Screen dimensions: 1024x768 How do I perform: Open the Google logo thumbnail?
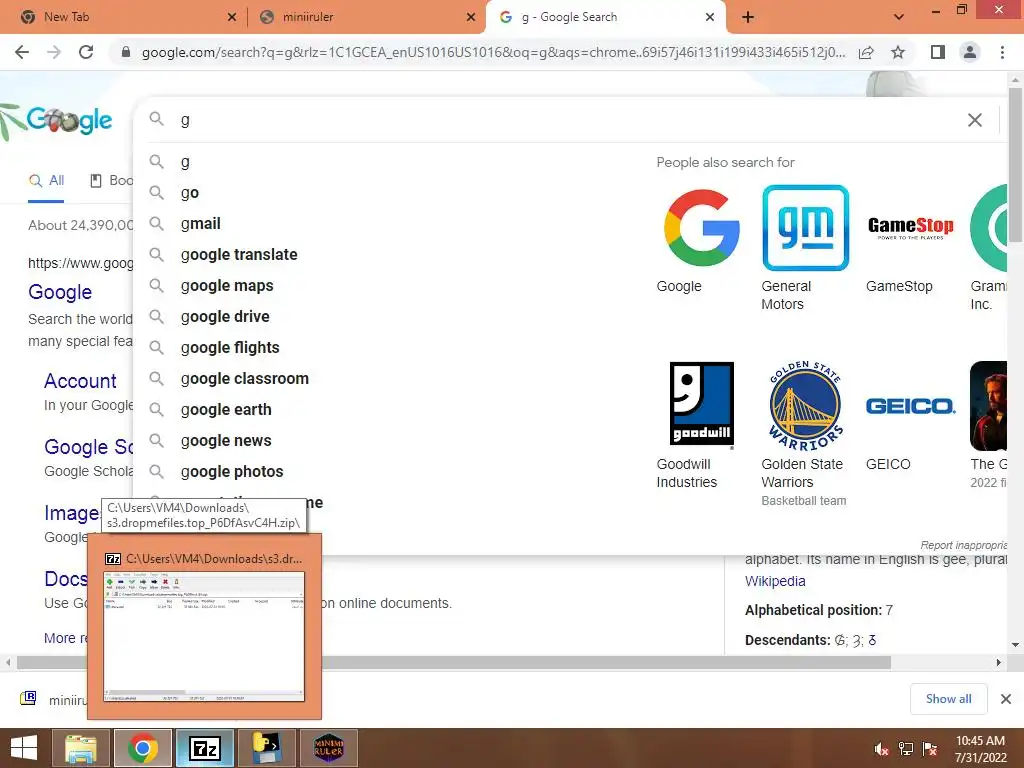coord(701,228)
